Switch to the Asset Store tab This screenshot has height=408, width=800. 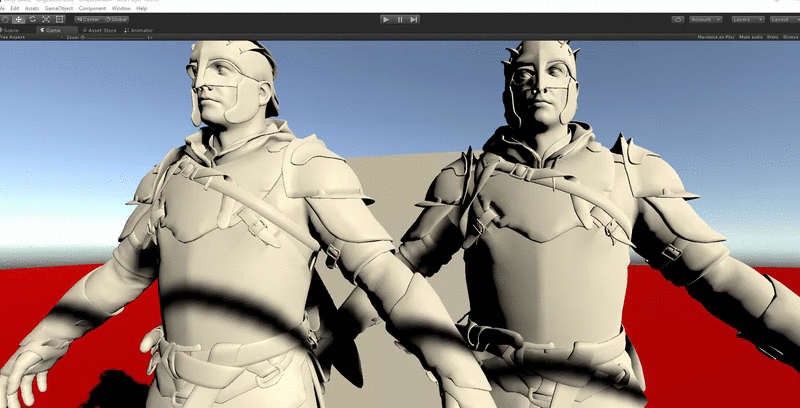click(x=100, y=30)
